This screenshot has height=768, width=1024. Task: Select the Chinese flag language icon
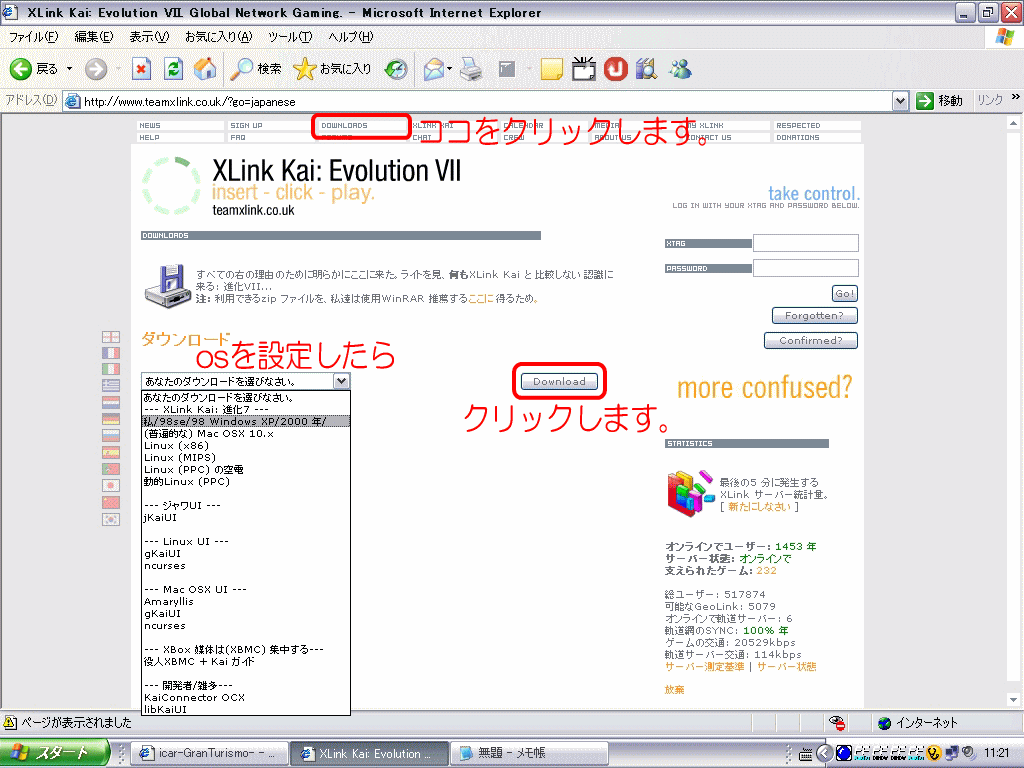pos(111,502)
